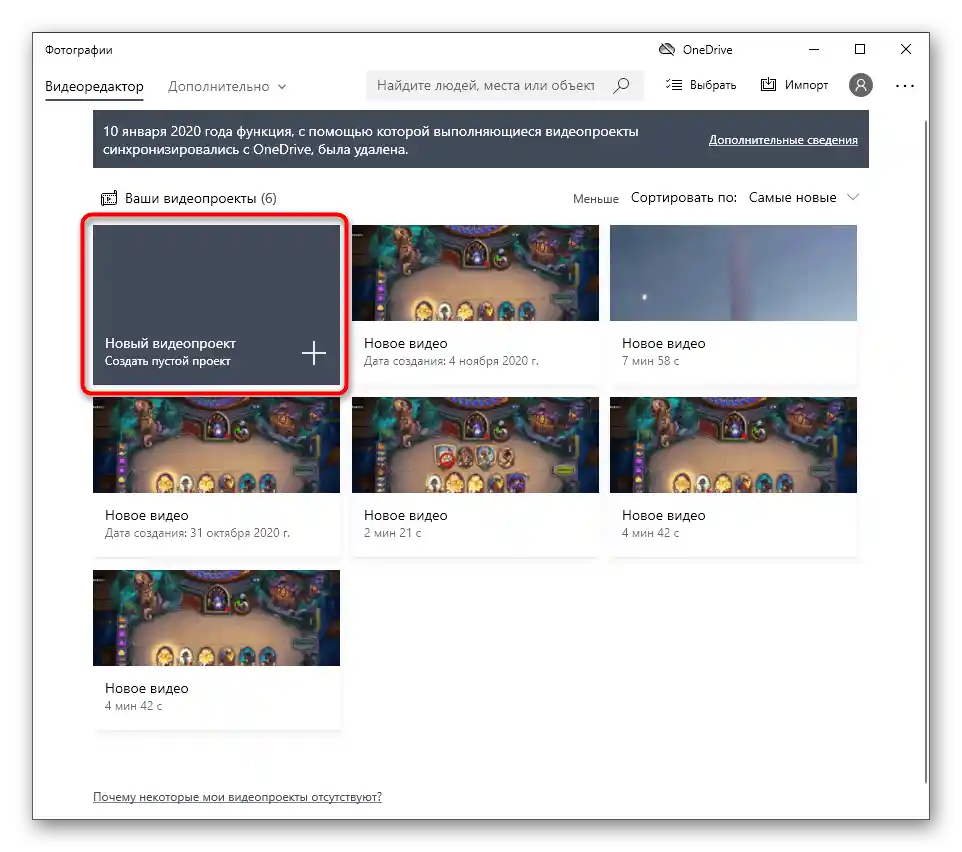The width and height of the screenshot is (962, 852).
Task: Click the plus icon on New video project
Action: coord(314,353)
